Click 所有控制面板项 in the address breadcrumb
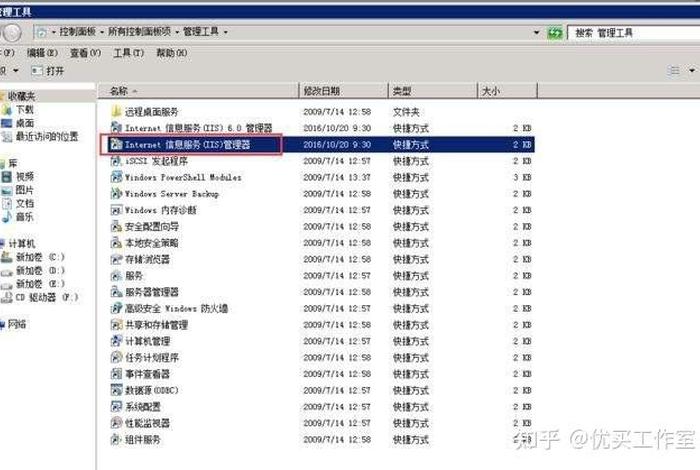 [139, 32]
